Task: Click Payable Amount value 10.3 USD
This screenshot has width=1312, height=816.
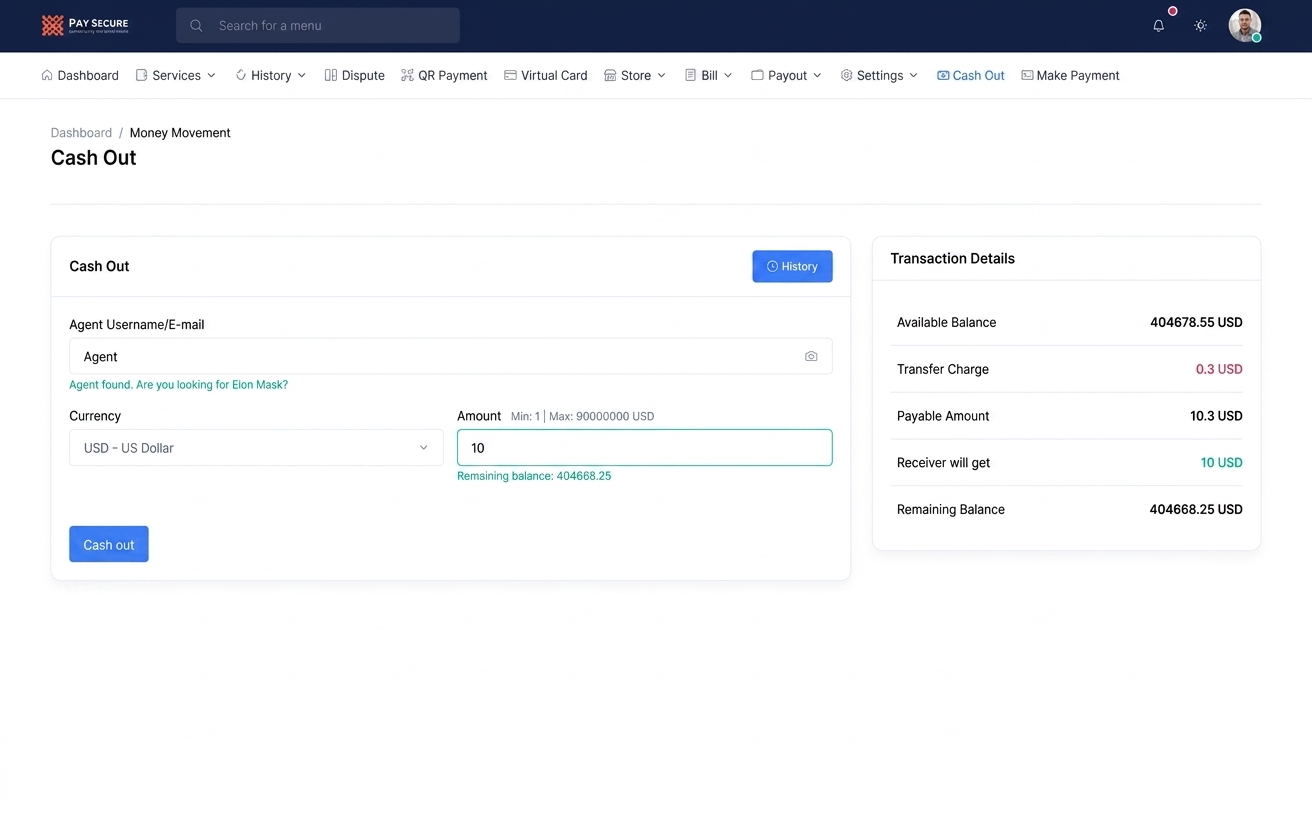Action: coord(1216,416)
